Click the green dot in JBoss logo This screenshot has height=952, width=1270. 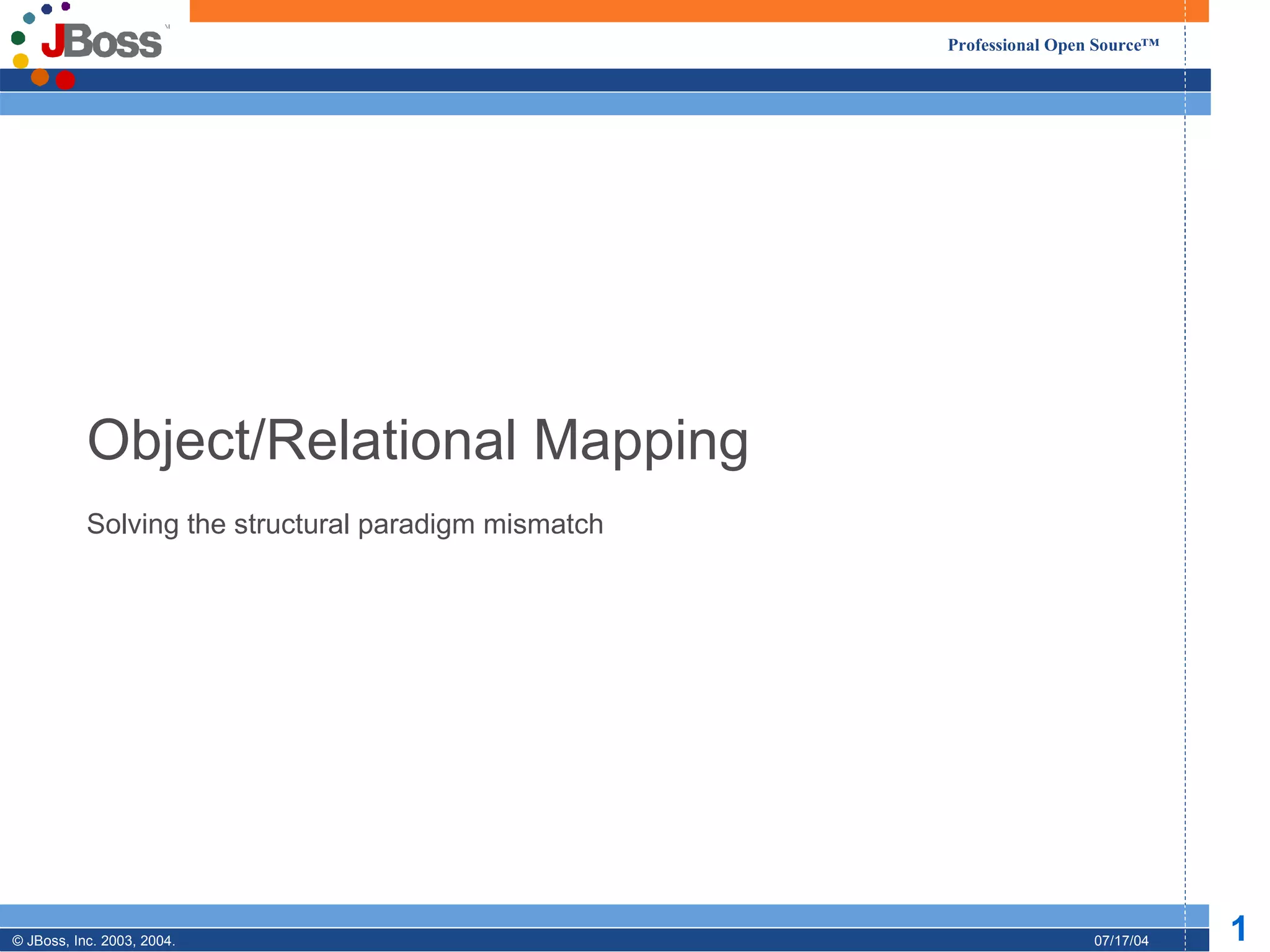[18, 38]
